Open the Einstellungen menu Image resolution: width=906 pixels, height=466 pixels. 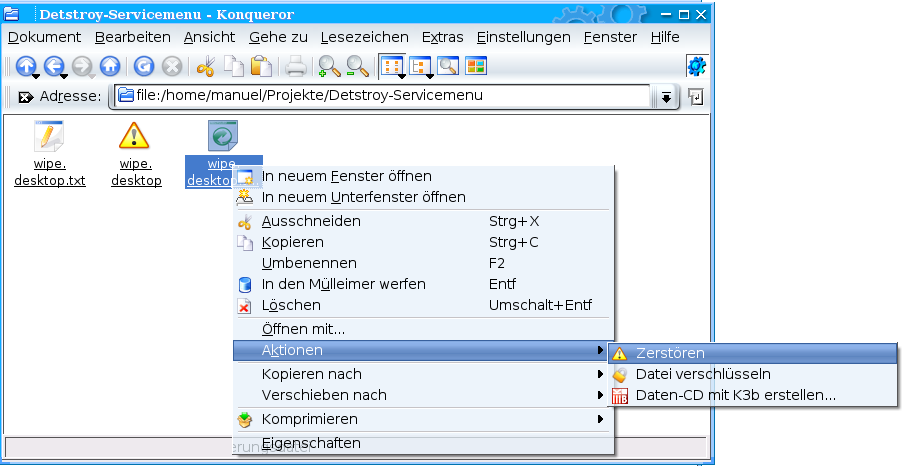[523, 38]
